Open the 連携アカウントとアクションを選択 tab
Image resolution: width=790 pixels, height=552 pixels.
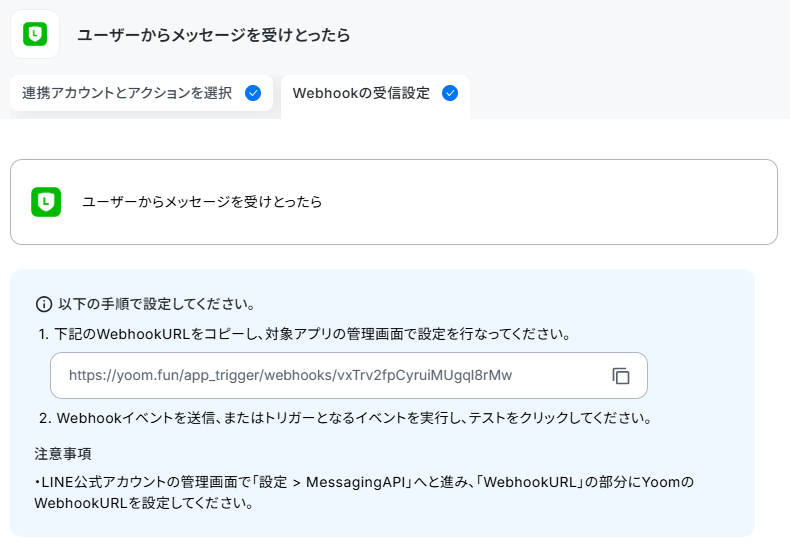point(142,93)
